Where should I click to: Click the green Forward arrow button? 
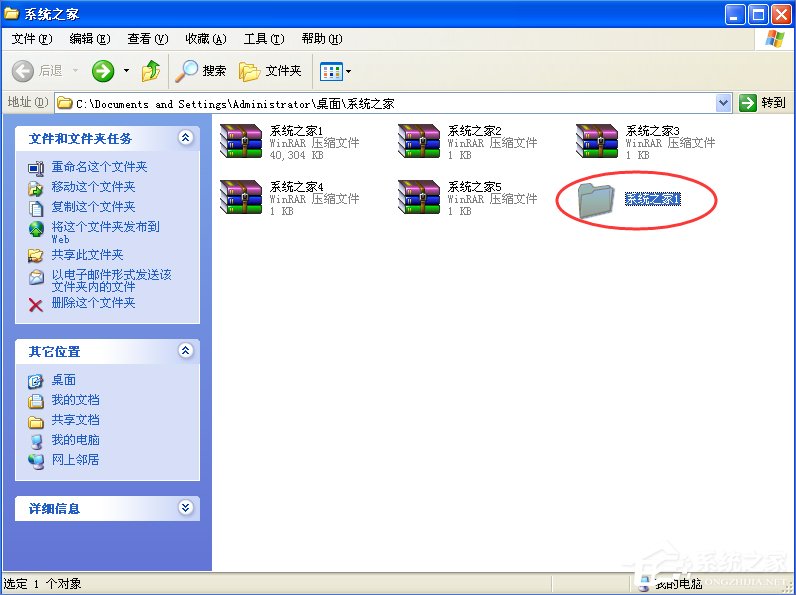(103, 71)
